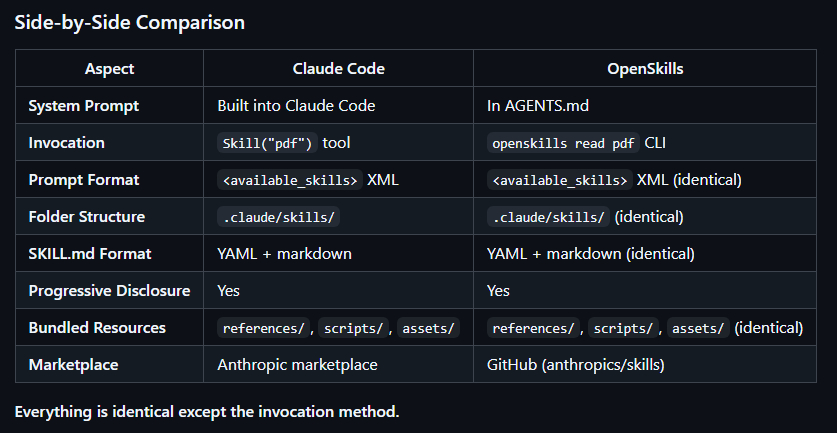The height and width of the screenshot is (433, 837).
Task: Click the "System Prompt" row label
Action: point(83,106)
